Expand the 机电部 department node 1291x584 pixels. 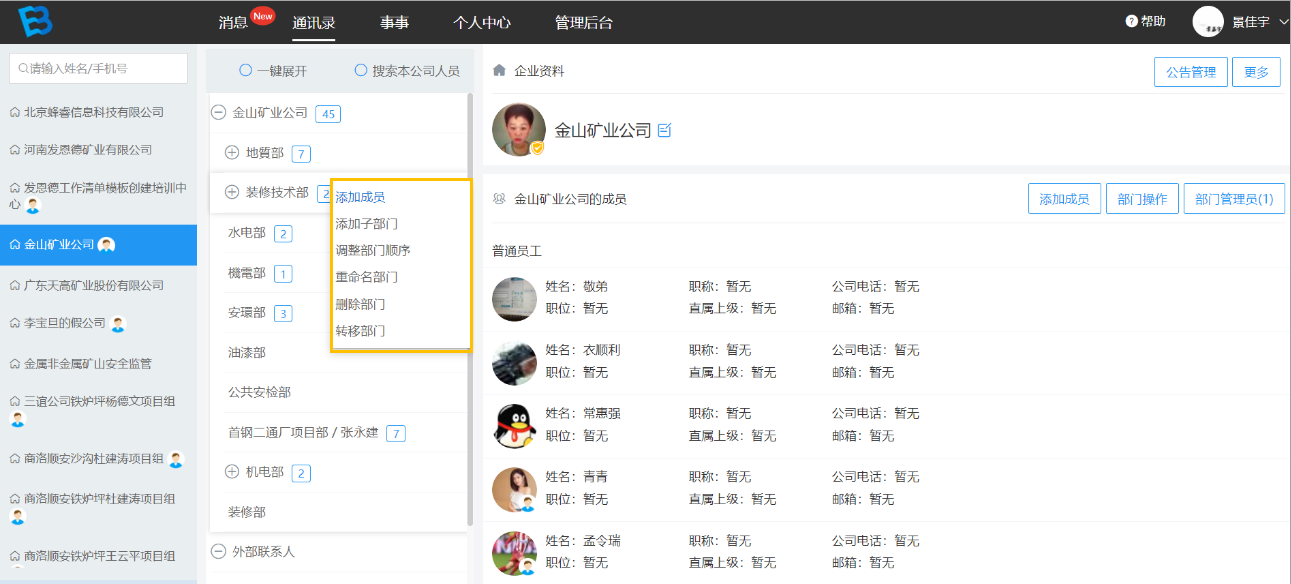click(232, 472)
